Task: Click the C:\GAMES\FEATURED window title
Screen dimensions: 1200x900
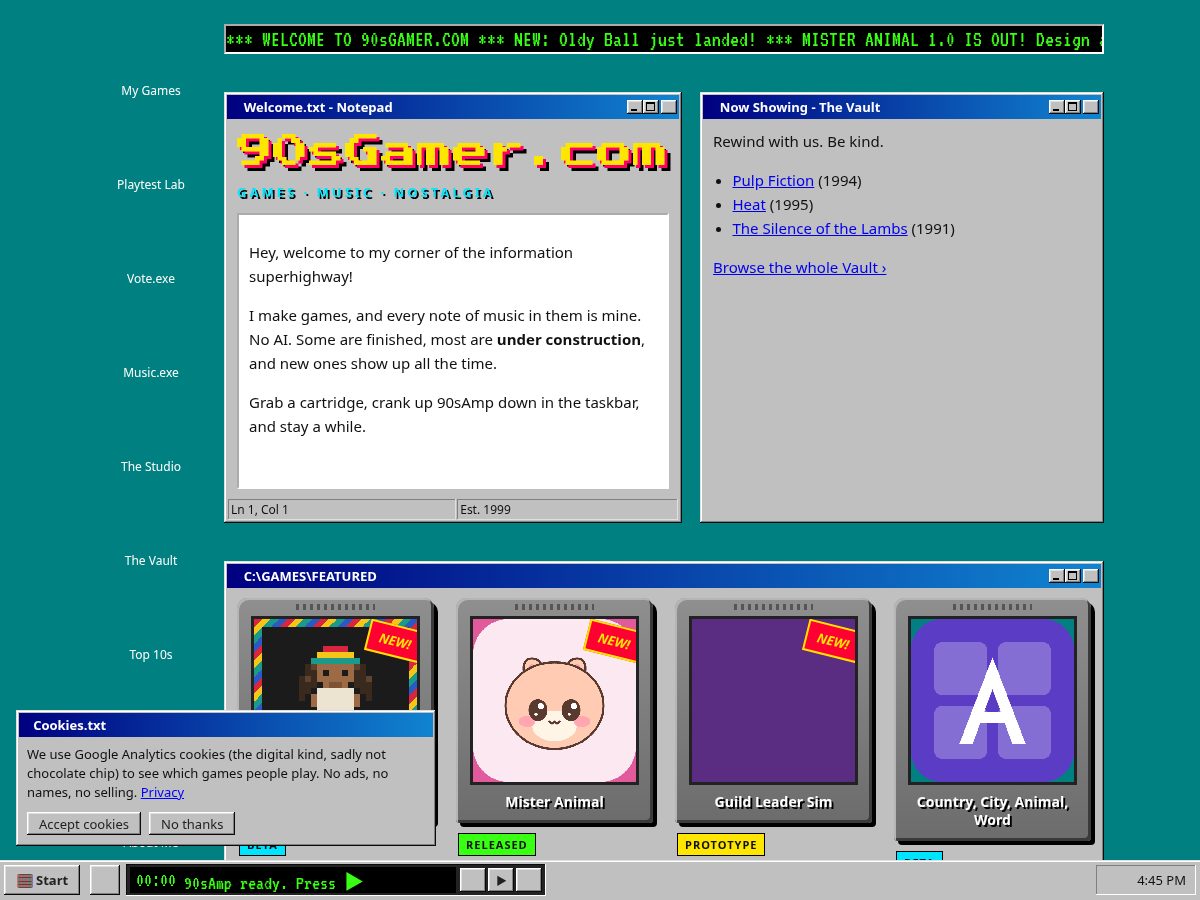Action: 310,576
